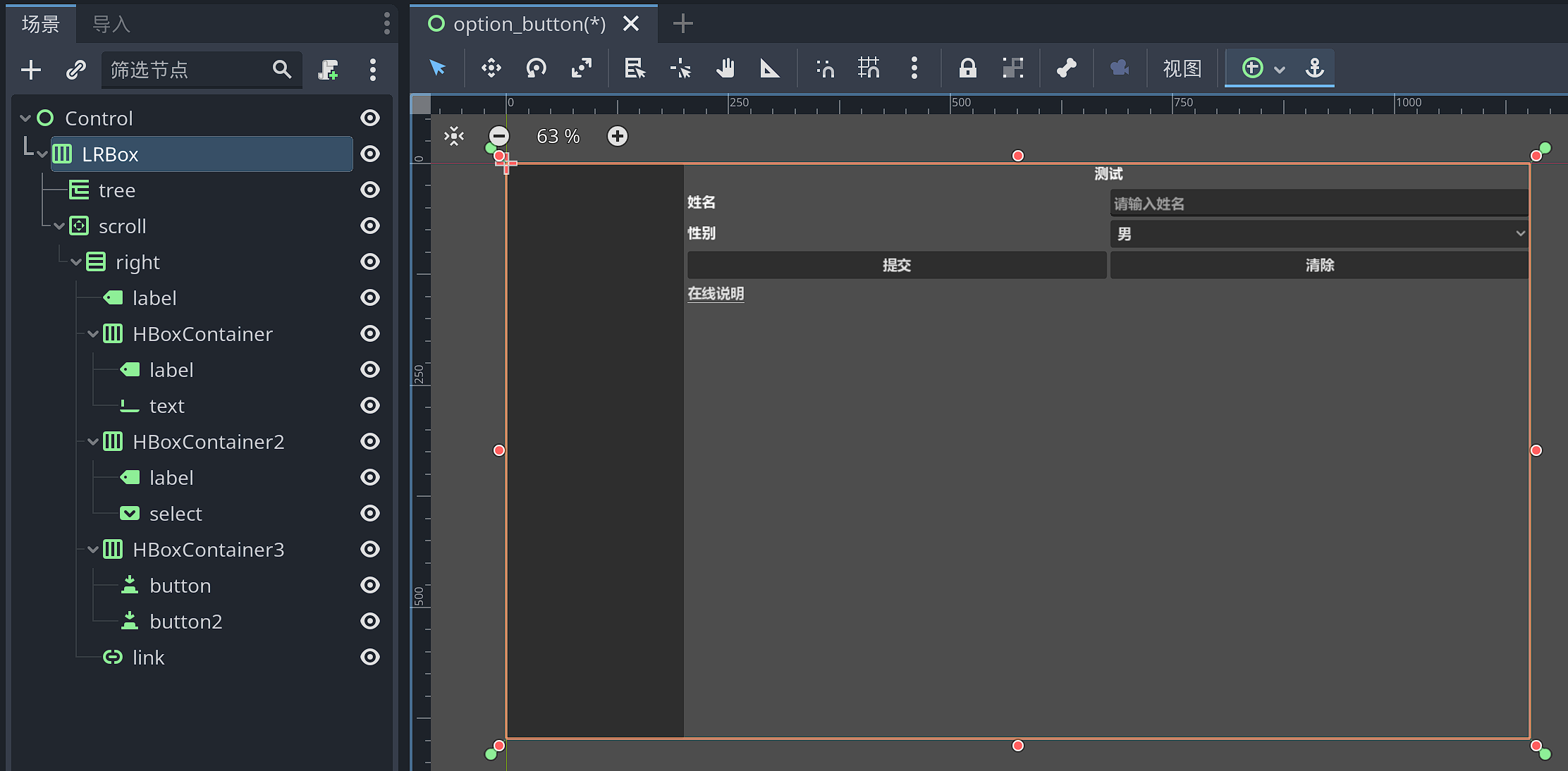This screenshot has height=771, width=1568.
Task: Lock the selected node
Action: (x=968, y=68)
